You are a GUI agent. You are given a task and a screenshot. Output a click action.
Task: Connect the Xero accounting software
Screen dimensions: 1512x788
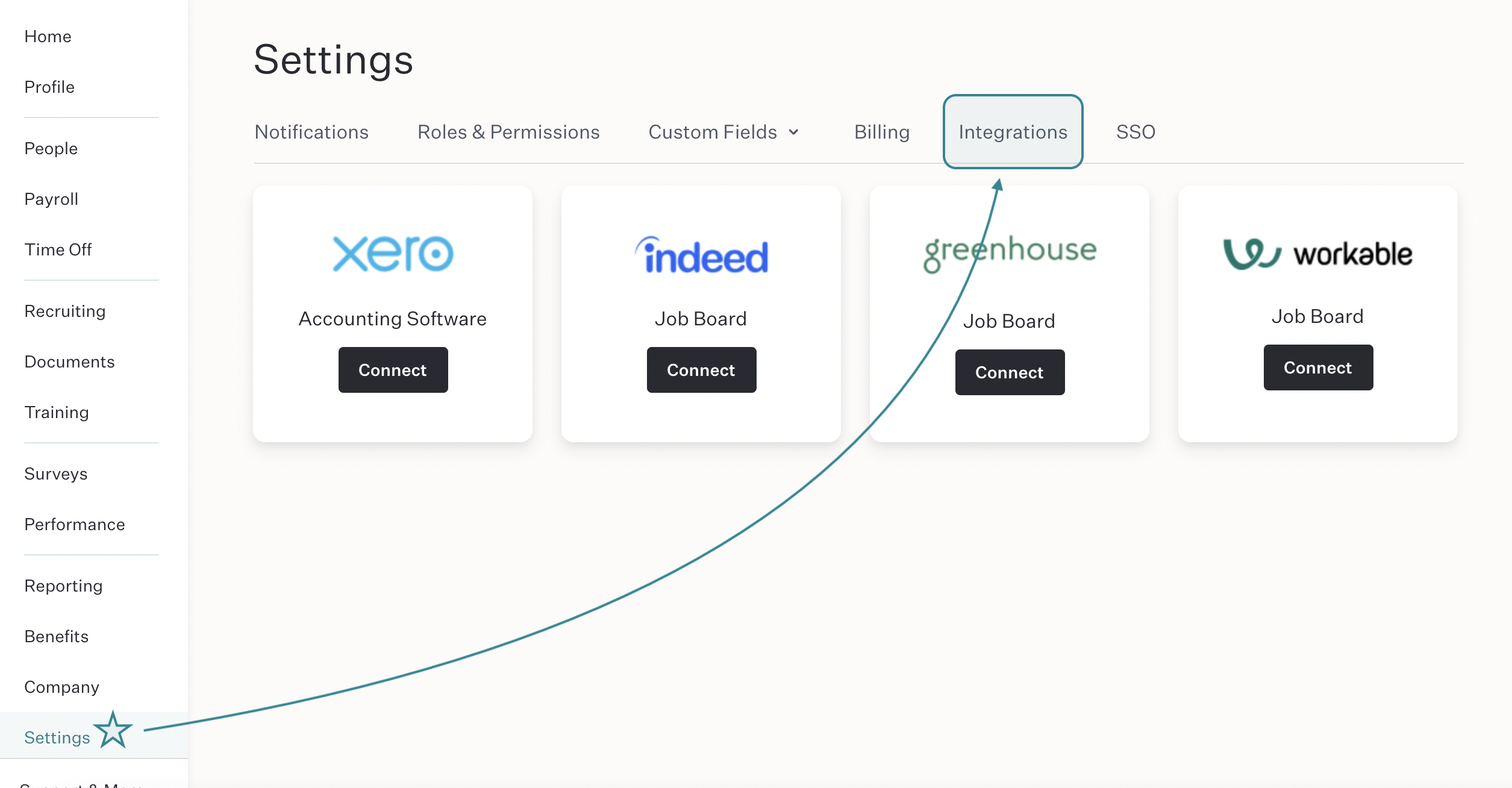pyautogui.click(x=393, y=370)
